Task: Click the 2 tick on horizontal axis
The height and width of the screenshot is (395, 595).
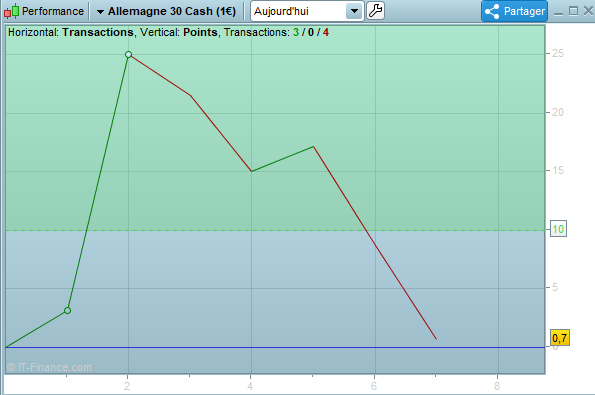Action: click(127, 386)
